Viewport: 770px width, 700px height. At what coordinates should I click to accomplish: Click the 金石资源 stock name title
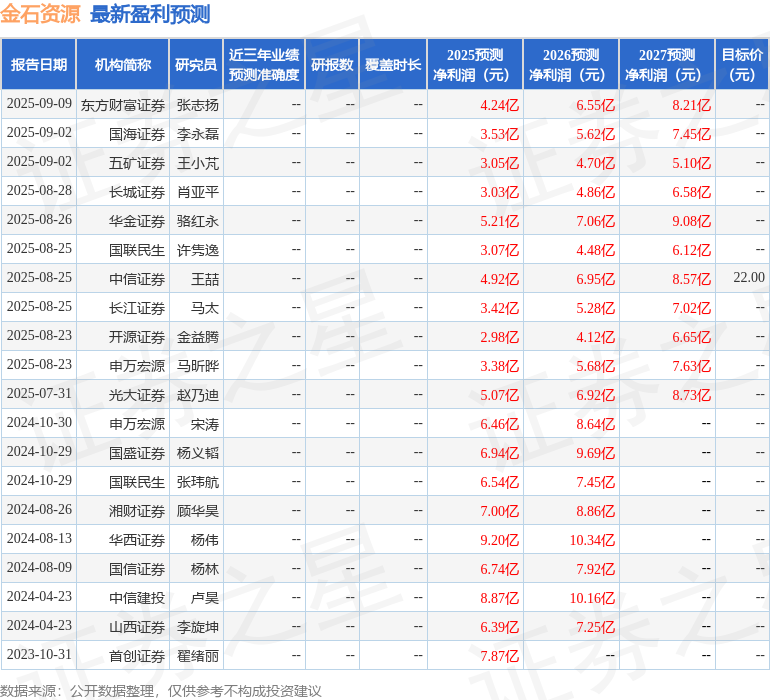[x=41, y=14]
